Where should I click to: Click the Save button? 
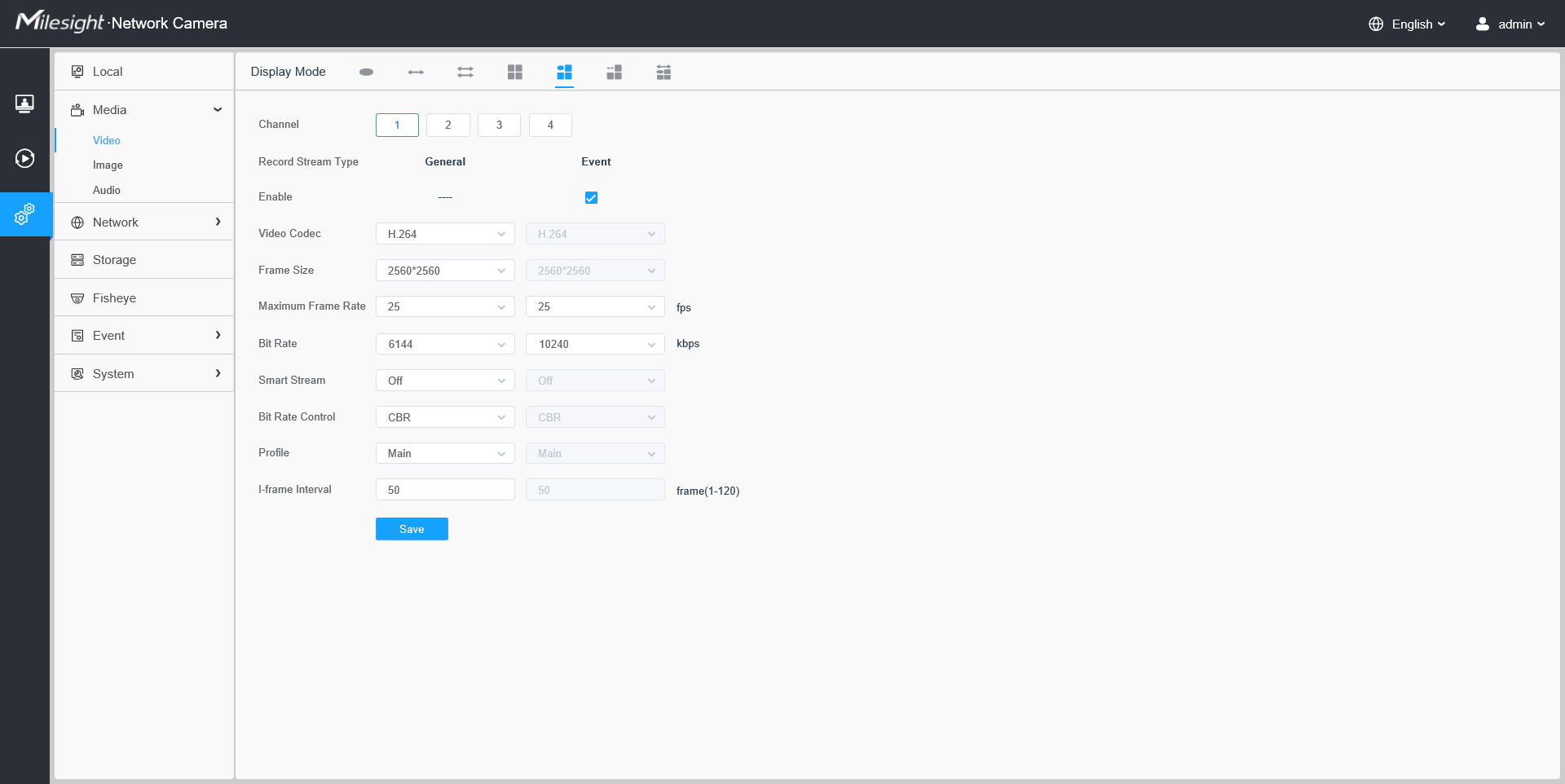(x=412, y=529)
